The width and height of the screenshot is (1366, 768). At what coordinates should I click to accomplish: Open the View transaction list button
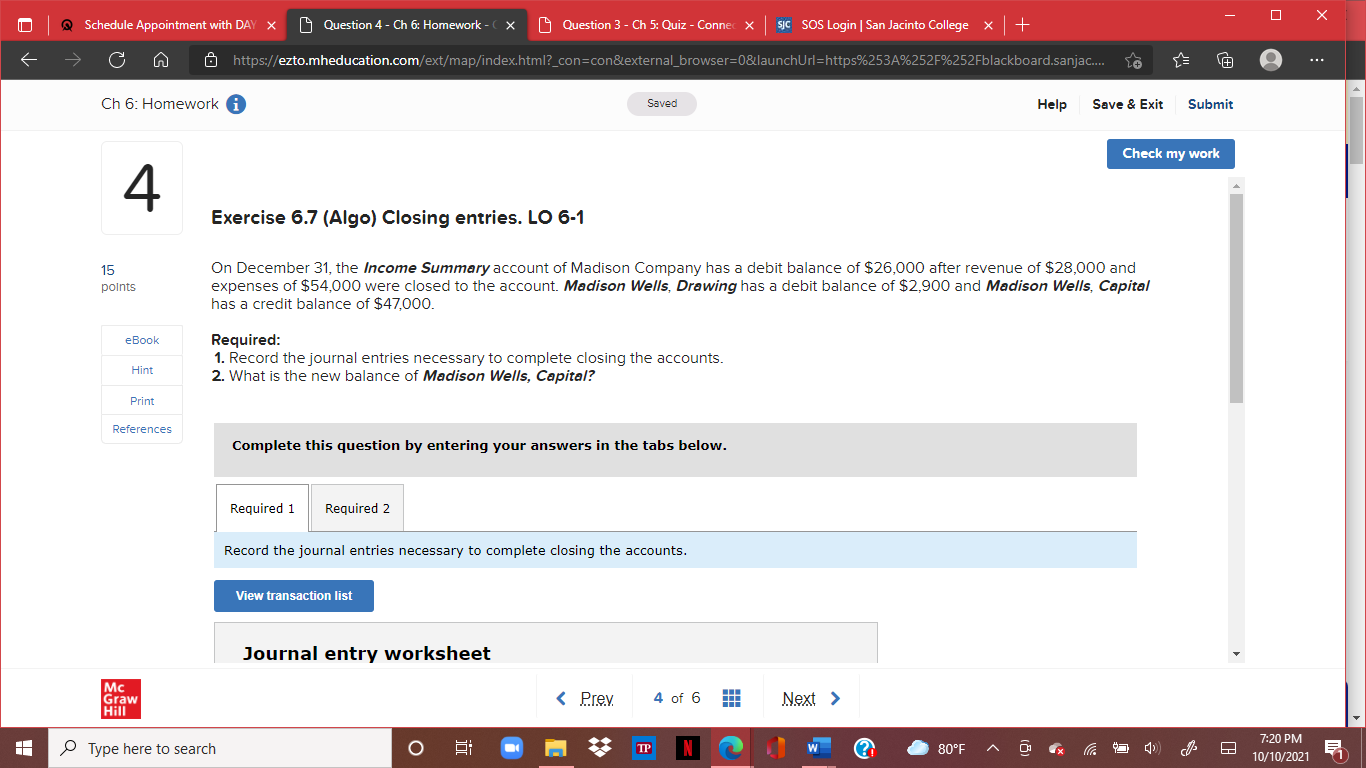[294, 596]
